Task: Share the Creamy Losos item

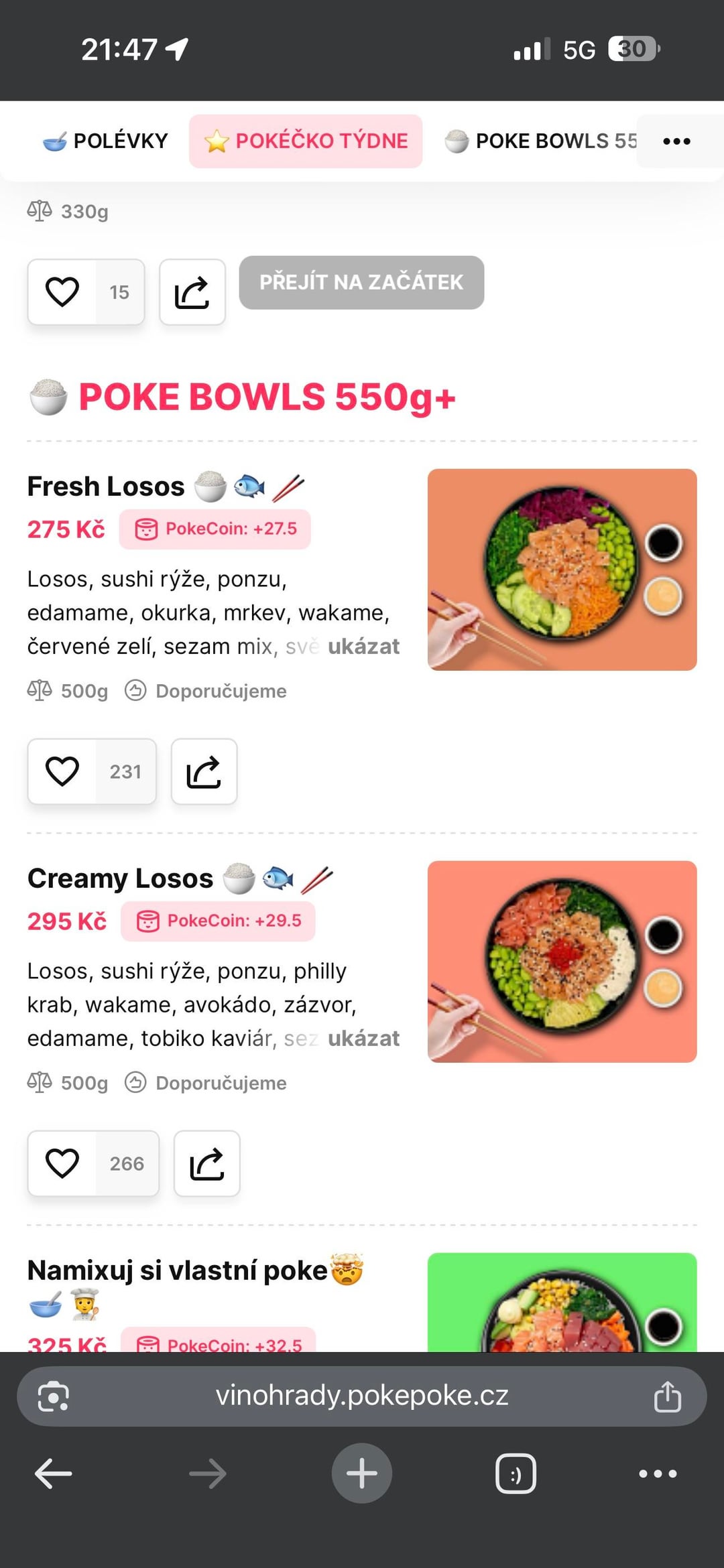Action: point(206,1163)
